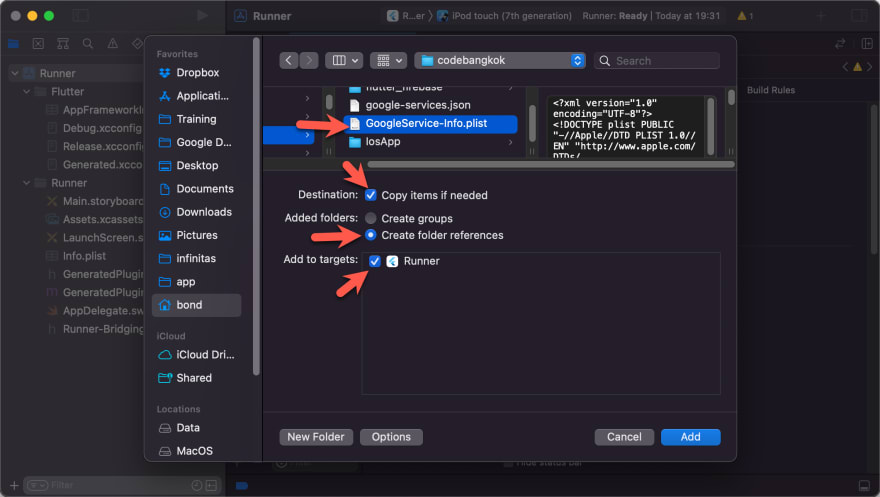880x497 pixels.
Task: Go forward in the file browser
Action: (309, 61)
